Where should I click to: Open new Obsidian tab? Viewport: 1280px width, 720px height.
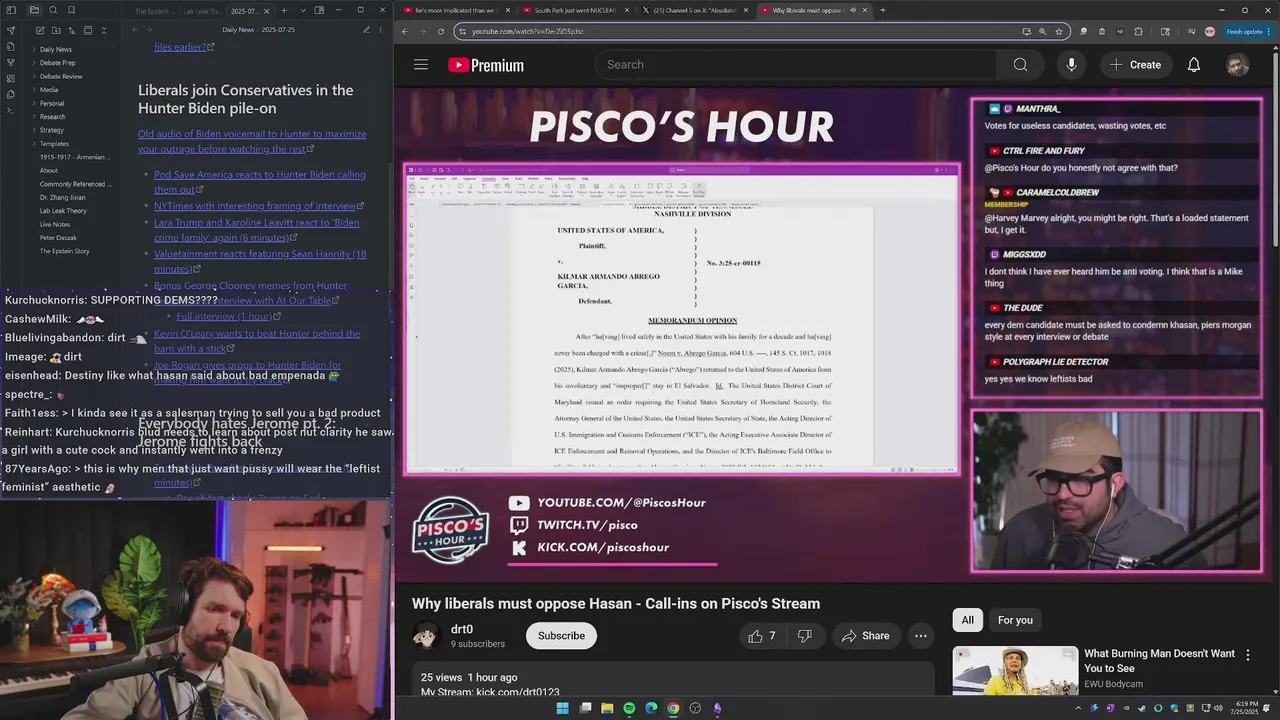coord(284,10)
